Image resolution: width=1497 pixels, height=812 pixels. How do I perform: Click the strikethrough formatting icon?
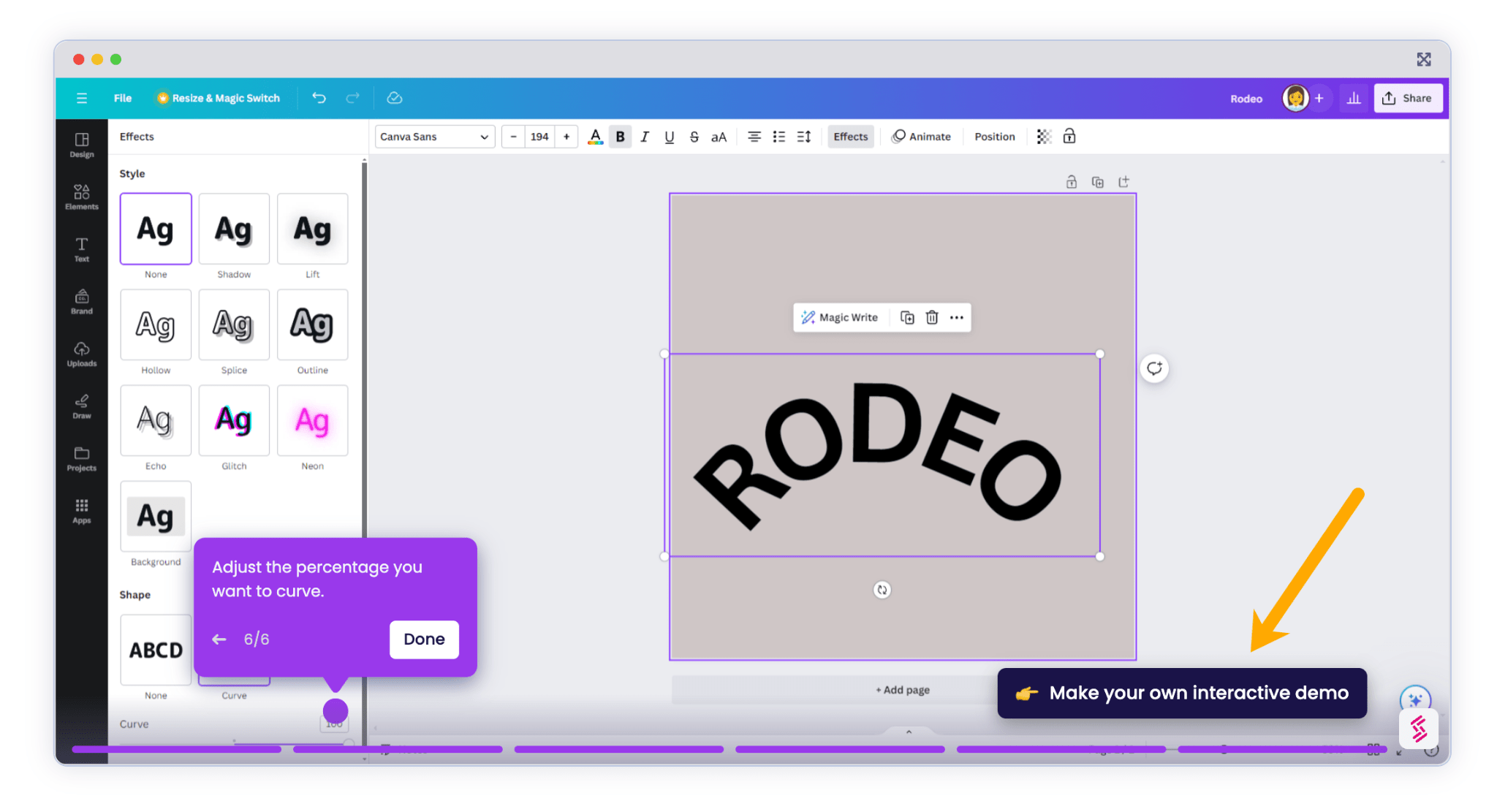coord(694,137)
